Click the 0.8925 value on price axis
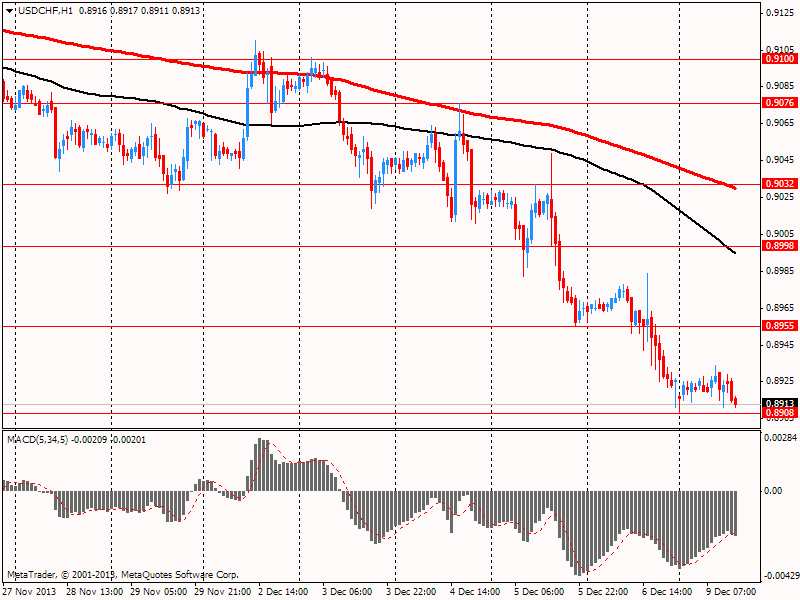Screen dimensions: 800x600 [780, 381]
